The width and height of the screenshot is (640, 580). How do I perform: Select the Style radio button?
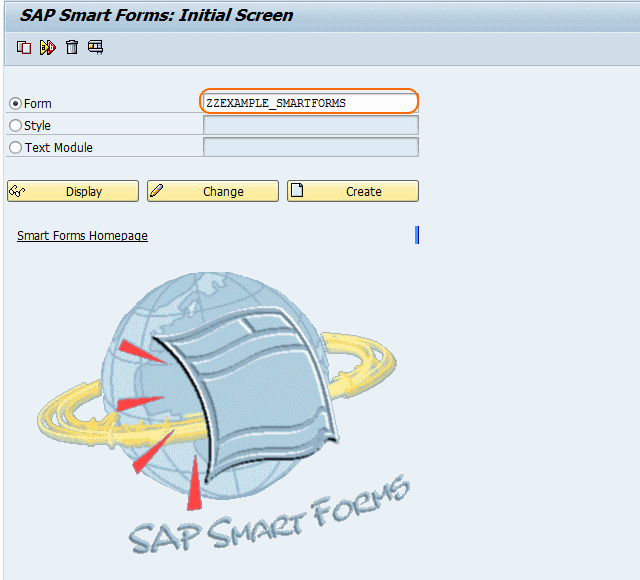pos(15,125)
